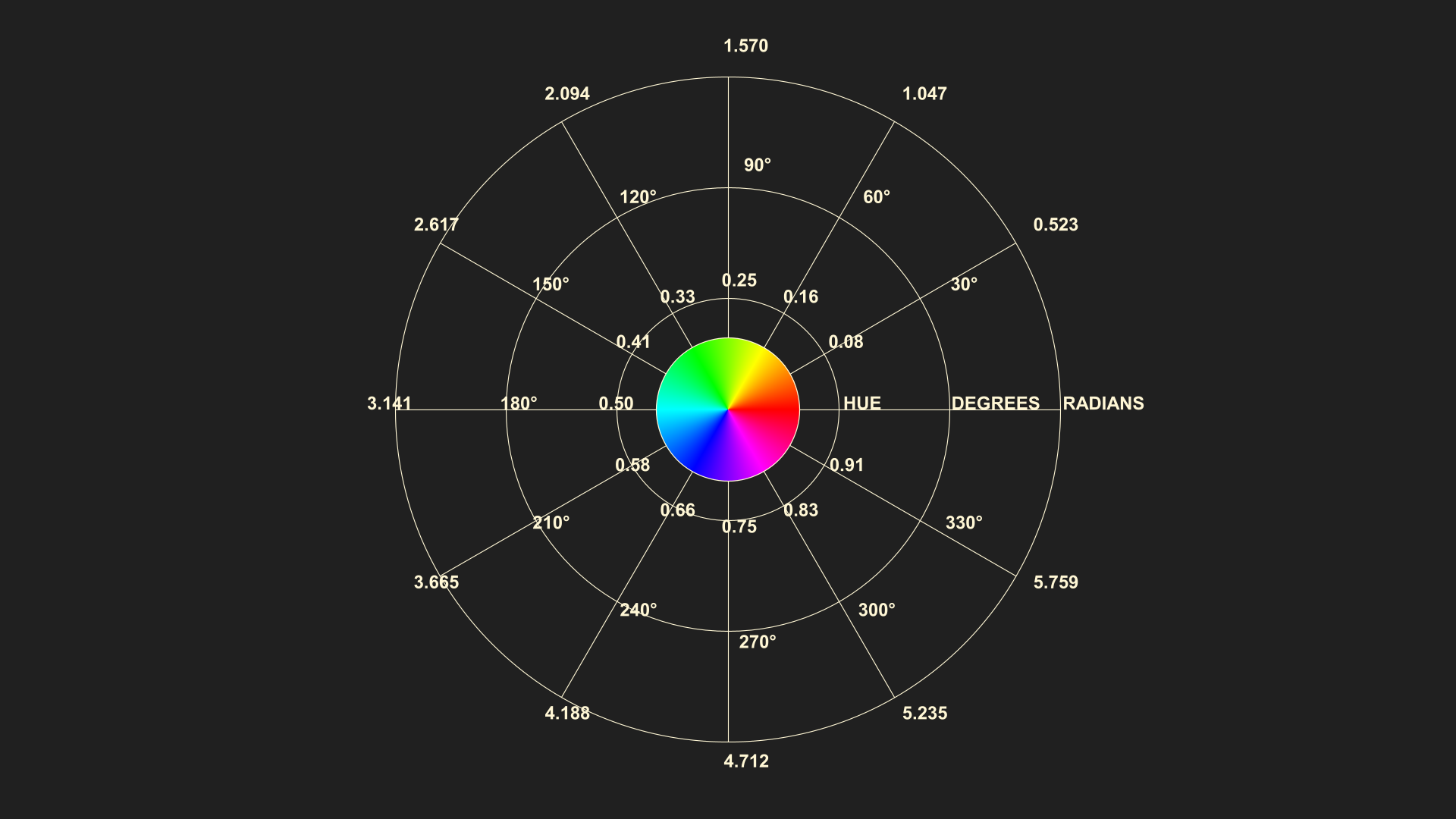This screenshot has width=1456, height=819.
Task: Click the HUE axis label
Action: coord(862,403)
